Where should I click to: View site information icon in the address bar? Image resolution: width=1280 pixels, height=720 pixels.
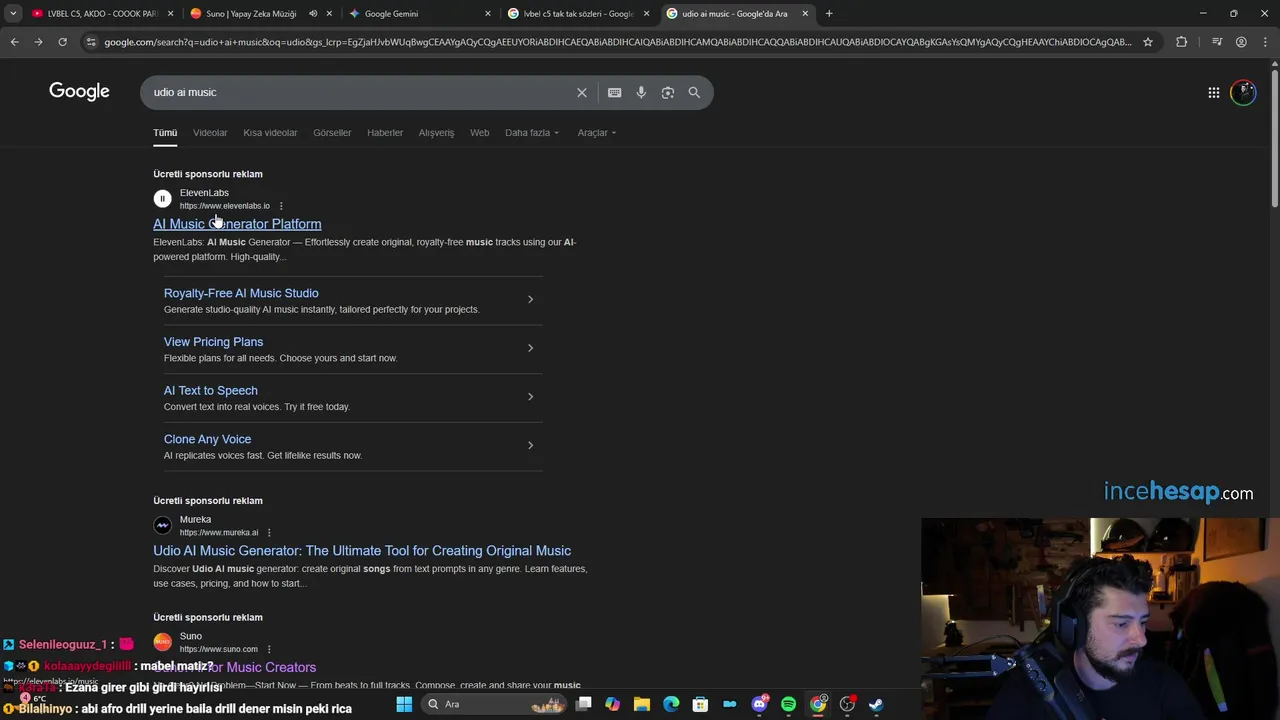click(91, 42)
